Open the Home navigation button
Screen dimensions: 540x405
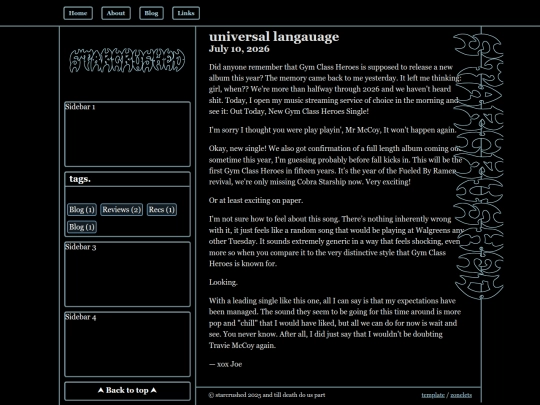coord(78,13)
